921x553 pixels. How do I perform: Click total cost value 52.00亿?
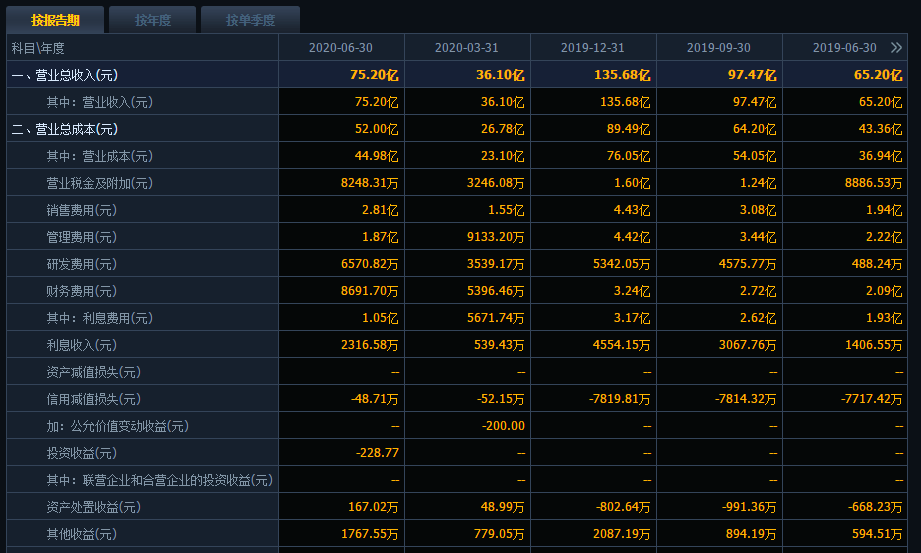point(377,129)
